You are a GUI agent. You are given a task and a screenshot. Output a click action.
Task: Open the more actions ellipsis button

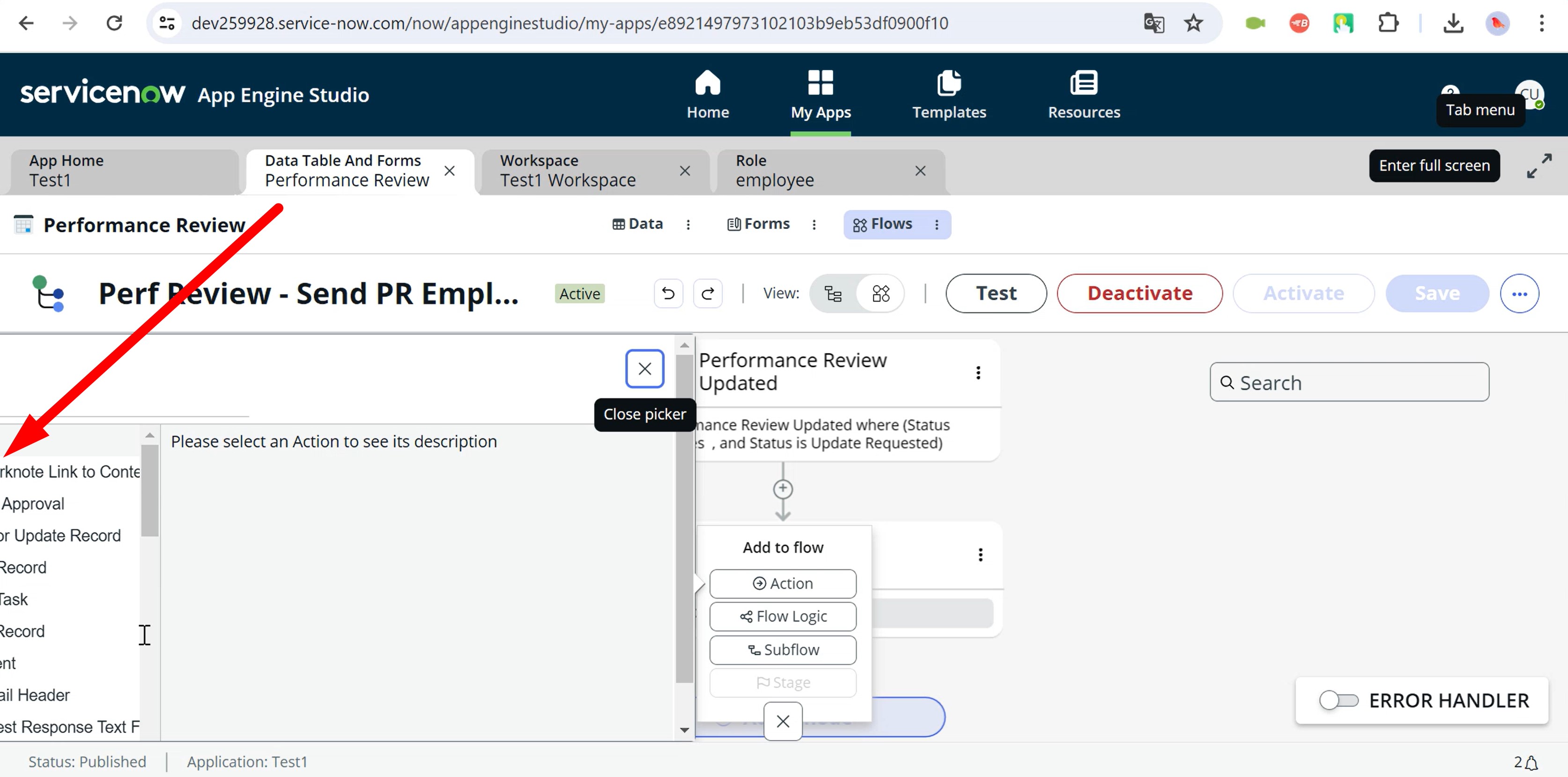point(1519,293)
